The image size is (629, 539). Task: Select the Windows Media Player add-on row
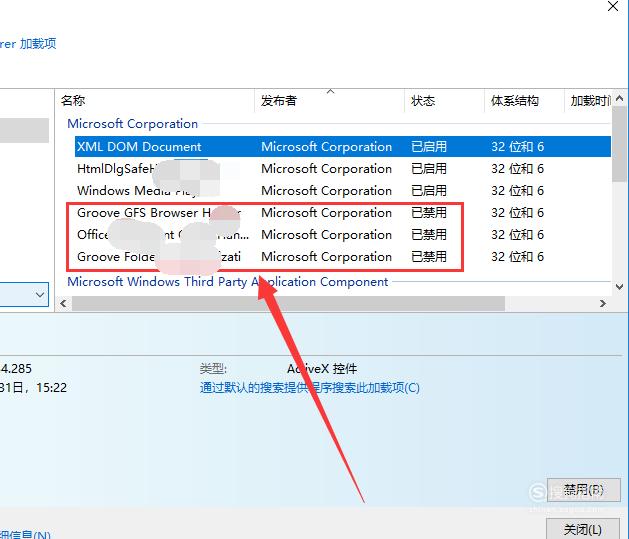point(343,191)
